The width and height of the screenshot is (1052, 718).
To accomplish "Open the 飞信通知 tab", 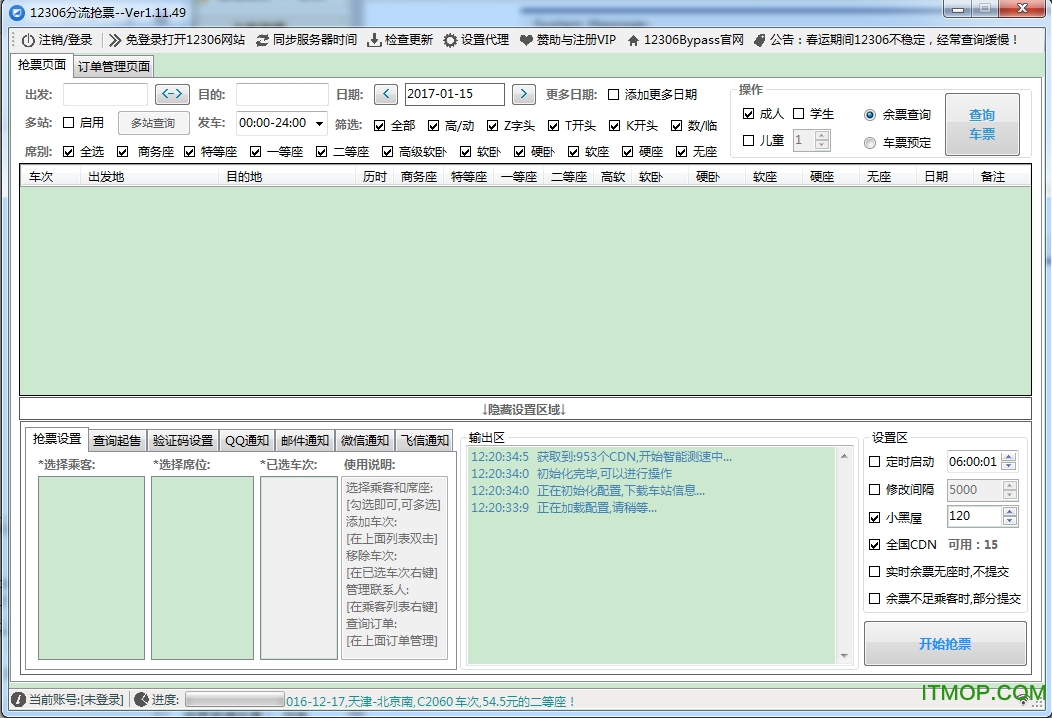I will pos(425,440).
